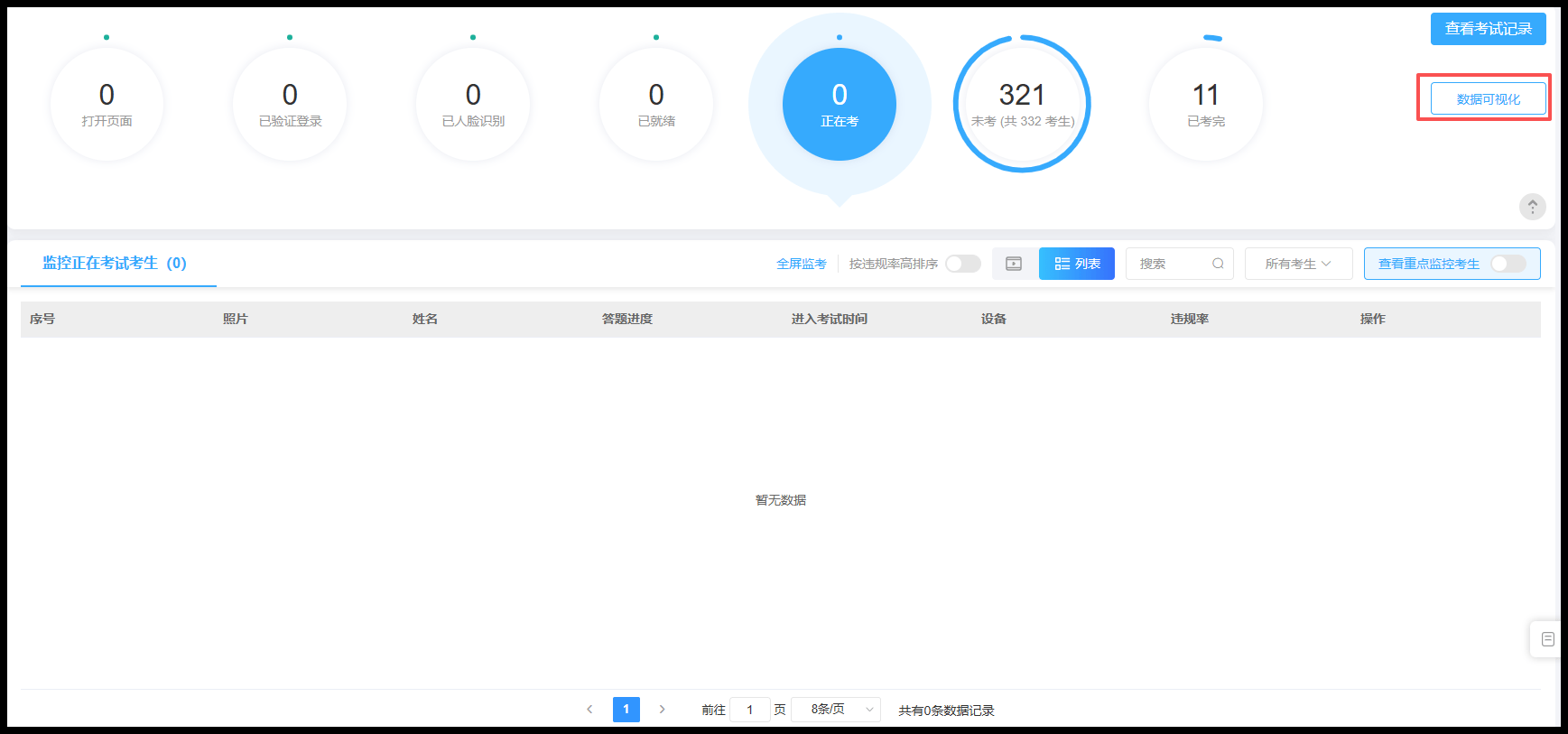Screen dimensions: 1568x734
Task: Click the 答题进度 column header
Action: coord(627,319)
